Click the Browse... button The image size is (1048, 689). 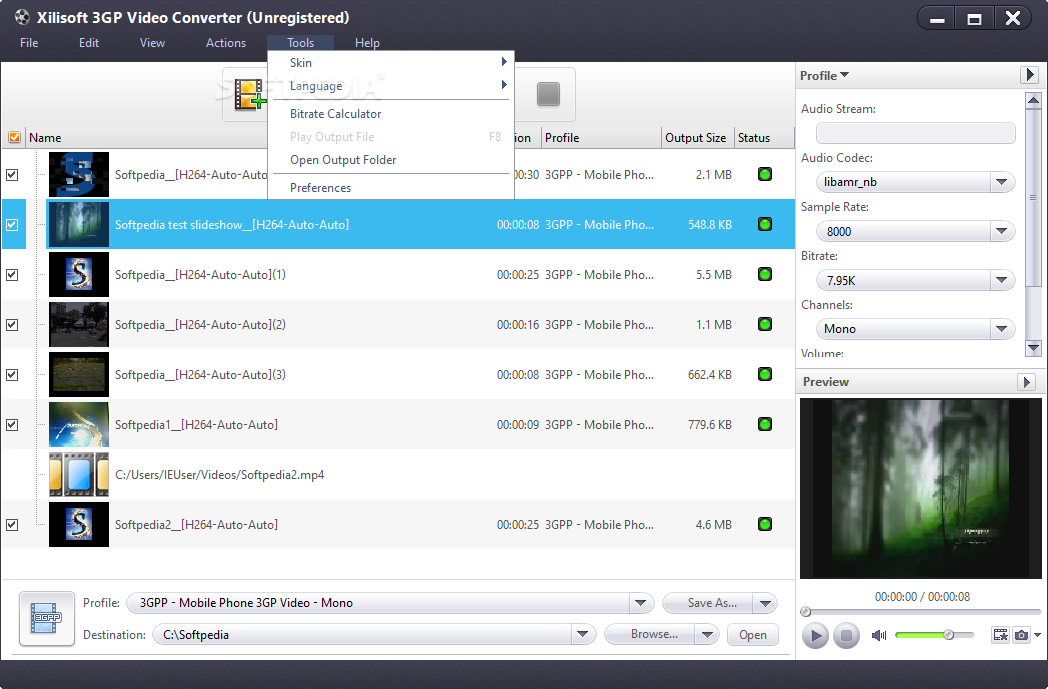point(650,634)
